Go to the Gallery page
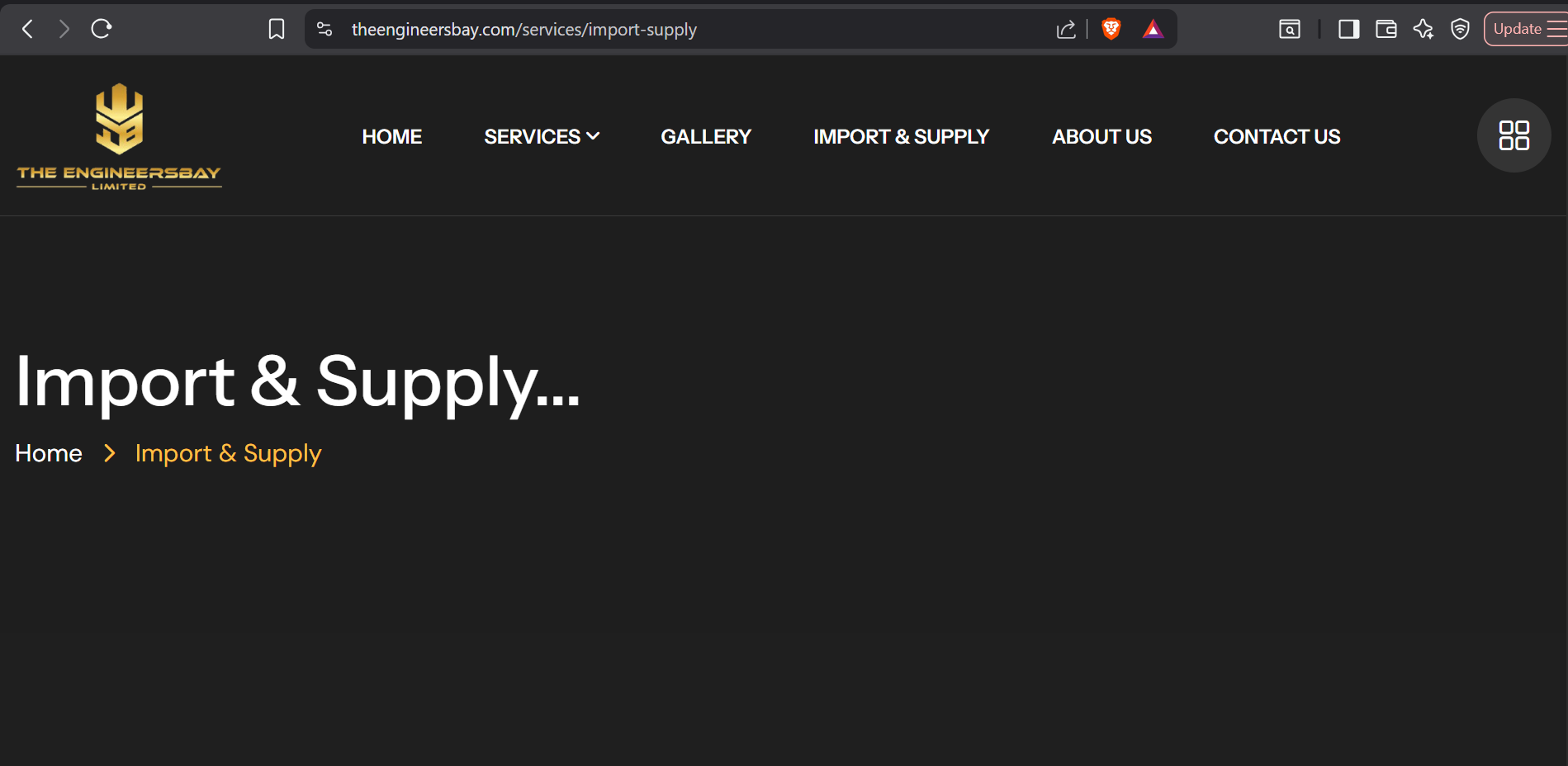The image size is (1568, 766). pos(705,137)
